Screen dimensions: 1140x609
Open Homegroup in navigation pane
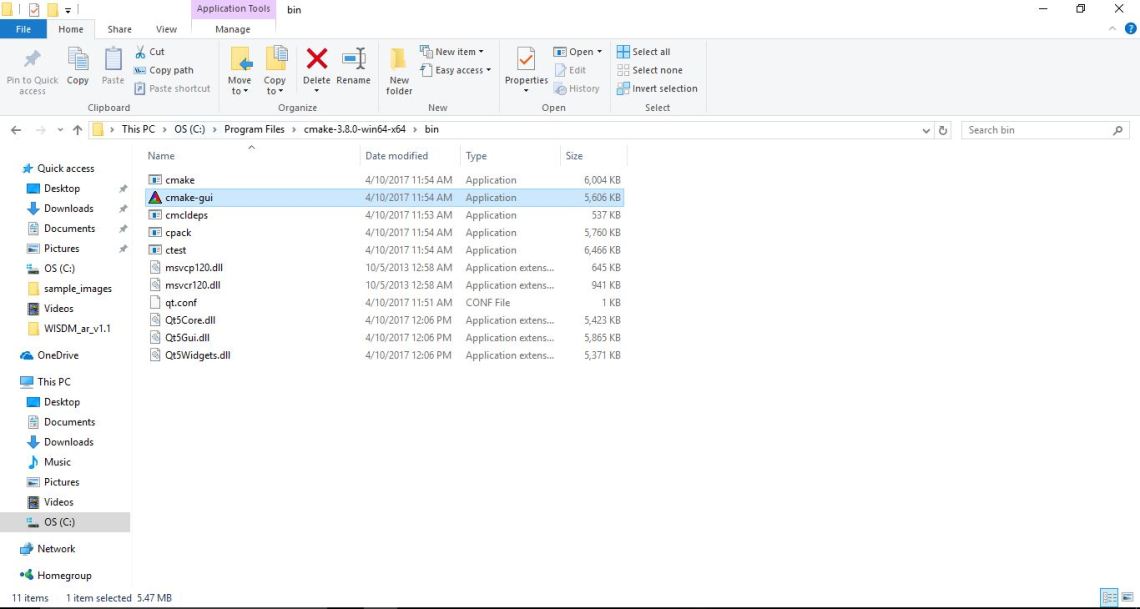coord(64,575)
